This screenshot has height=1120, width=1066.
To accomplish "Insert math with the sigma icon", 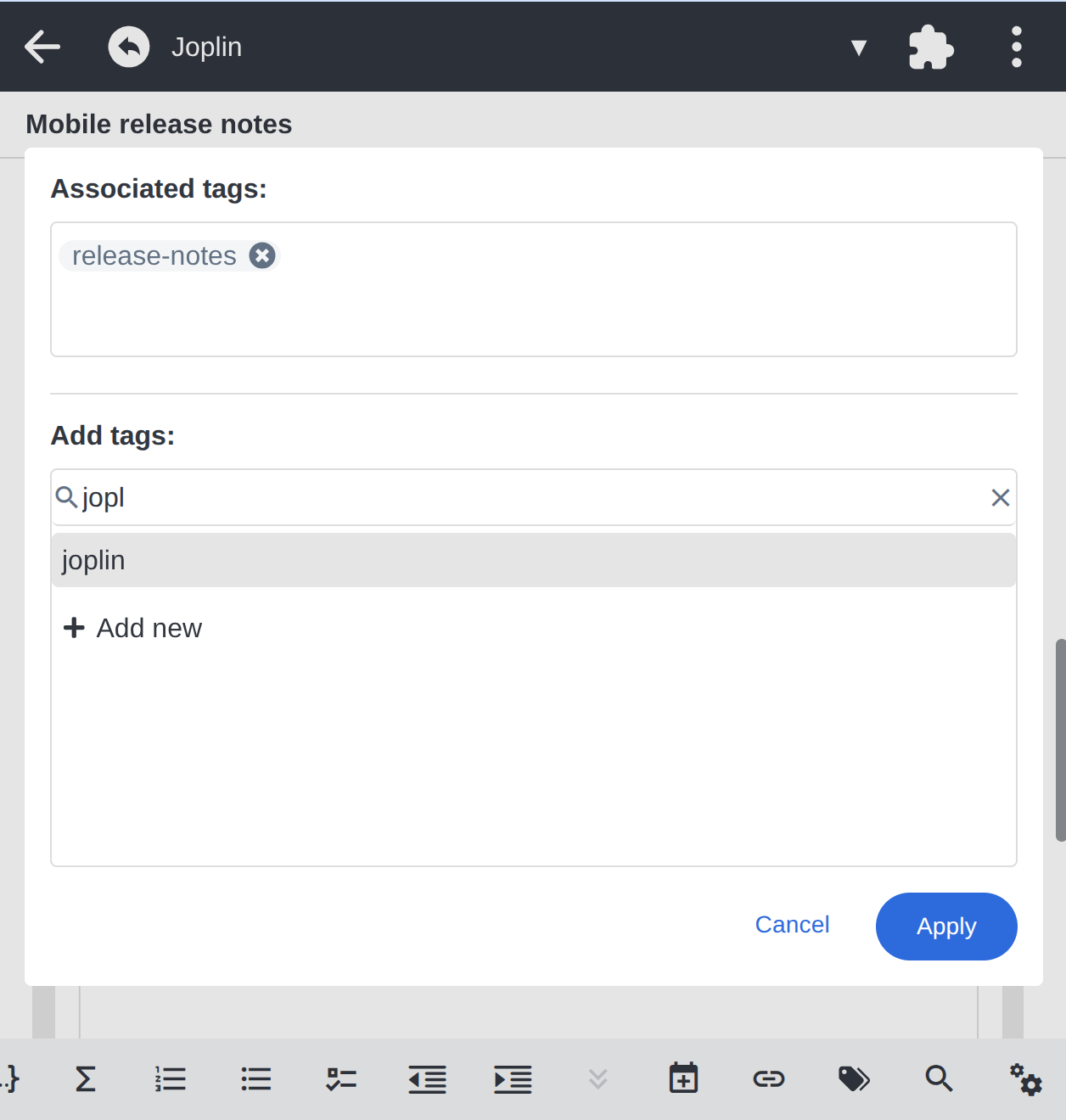I will (x=86, y=1079).
